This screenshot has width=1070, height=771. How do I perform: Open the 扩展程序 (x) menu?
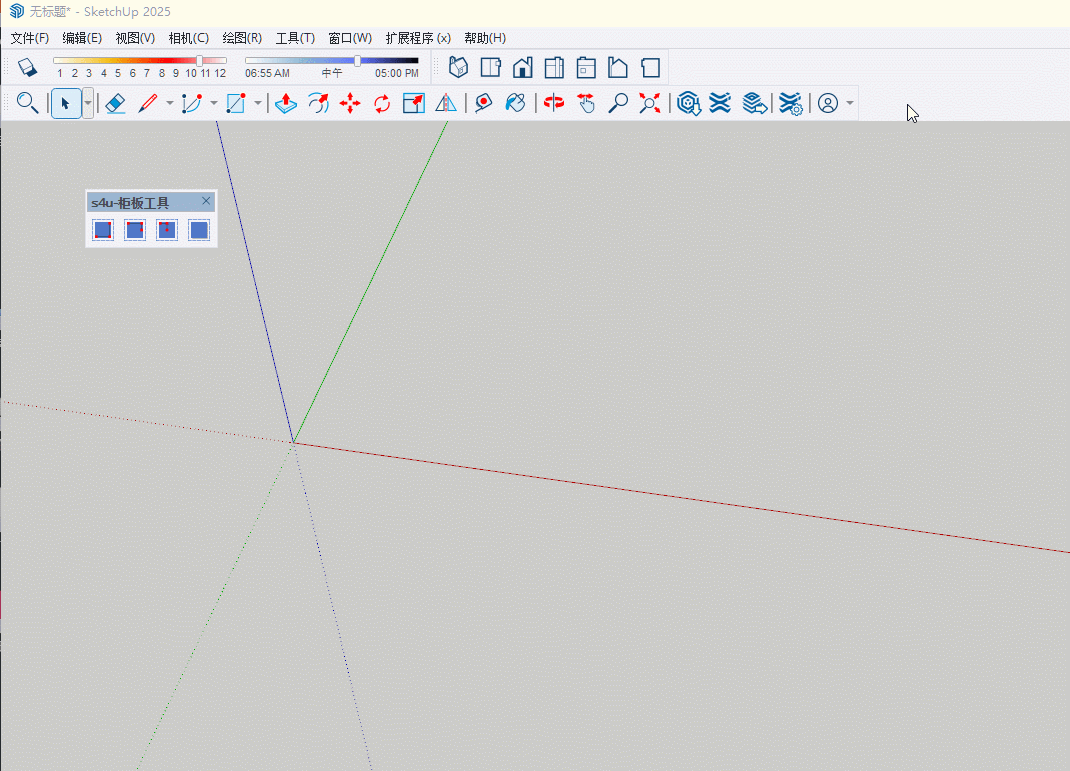pyautogui.click(x=417, y=38)
